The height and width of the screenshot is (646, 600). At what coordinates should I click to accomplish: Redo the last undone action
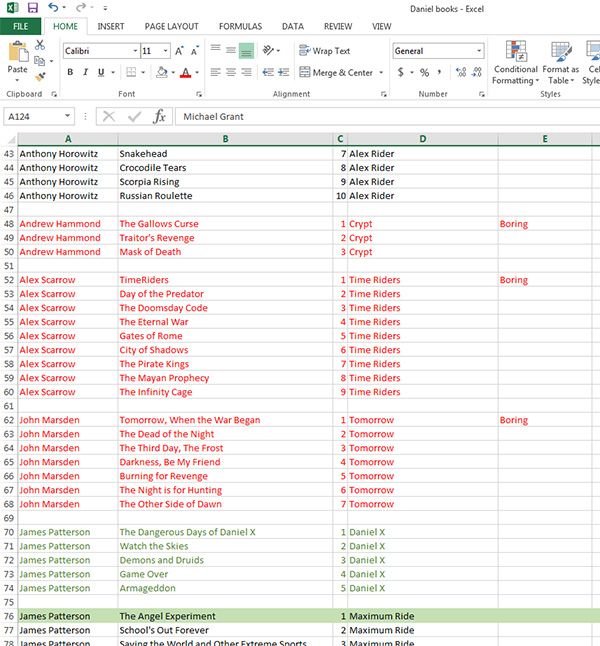pyautogui.click(x=81, y=7)
